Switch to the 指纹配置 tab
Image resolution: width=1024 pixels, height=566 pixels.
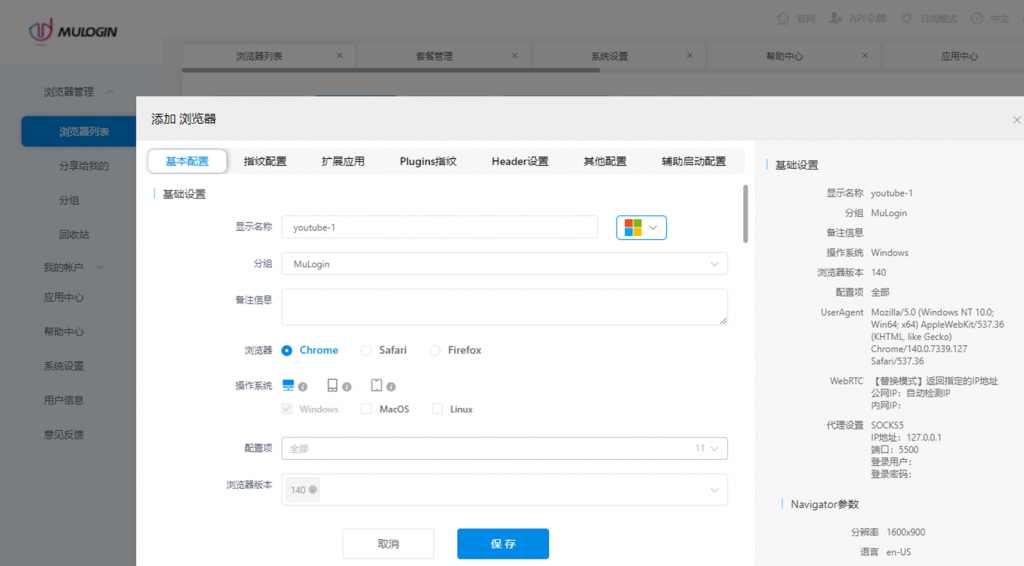coord(265,161)
